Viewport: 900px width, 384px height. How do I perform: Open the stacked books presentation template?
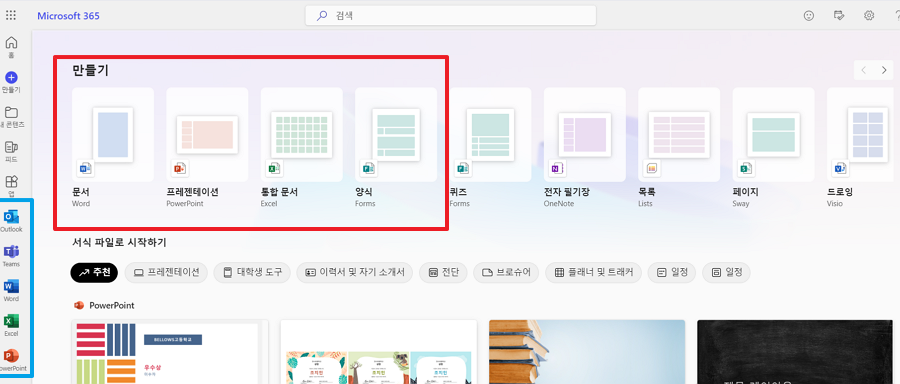pyautogui.click(x=587, y=352)
